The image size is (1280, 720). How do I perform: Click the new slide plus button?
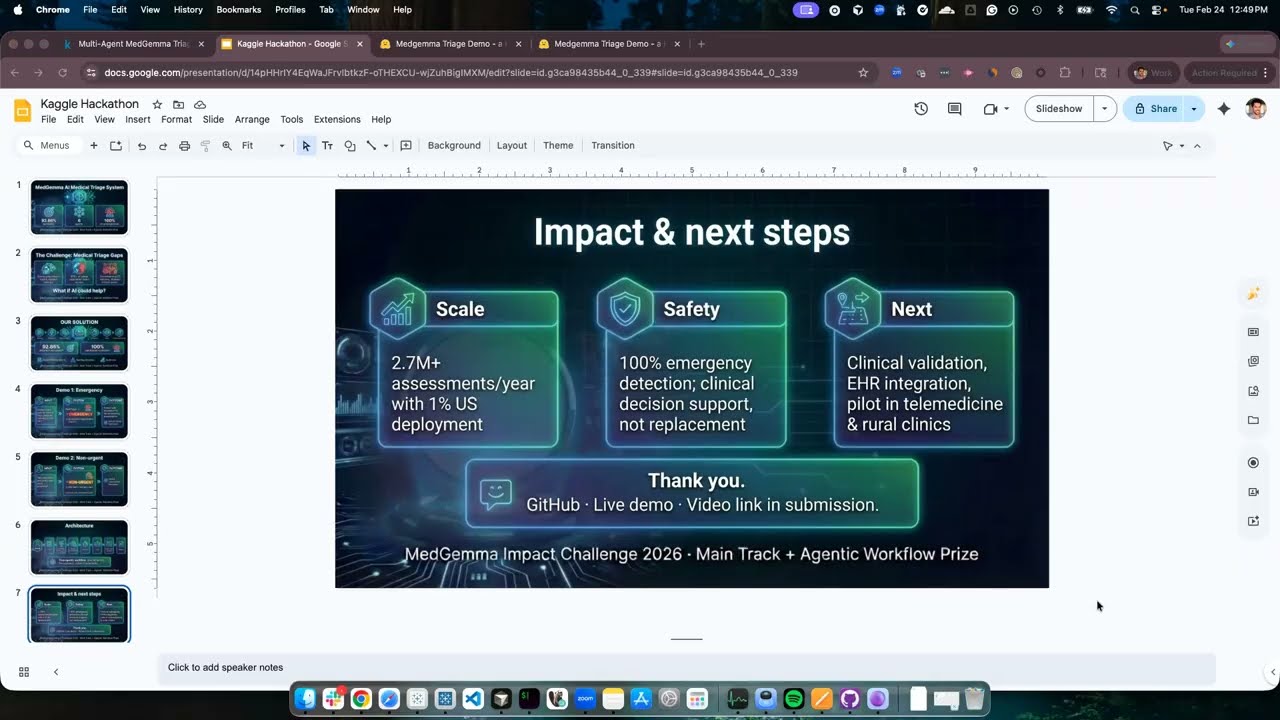click(x=94, y=145)
